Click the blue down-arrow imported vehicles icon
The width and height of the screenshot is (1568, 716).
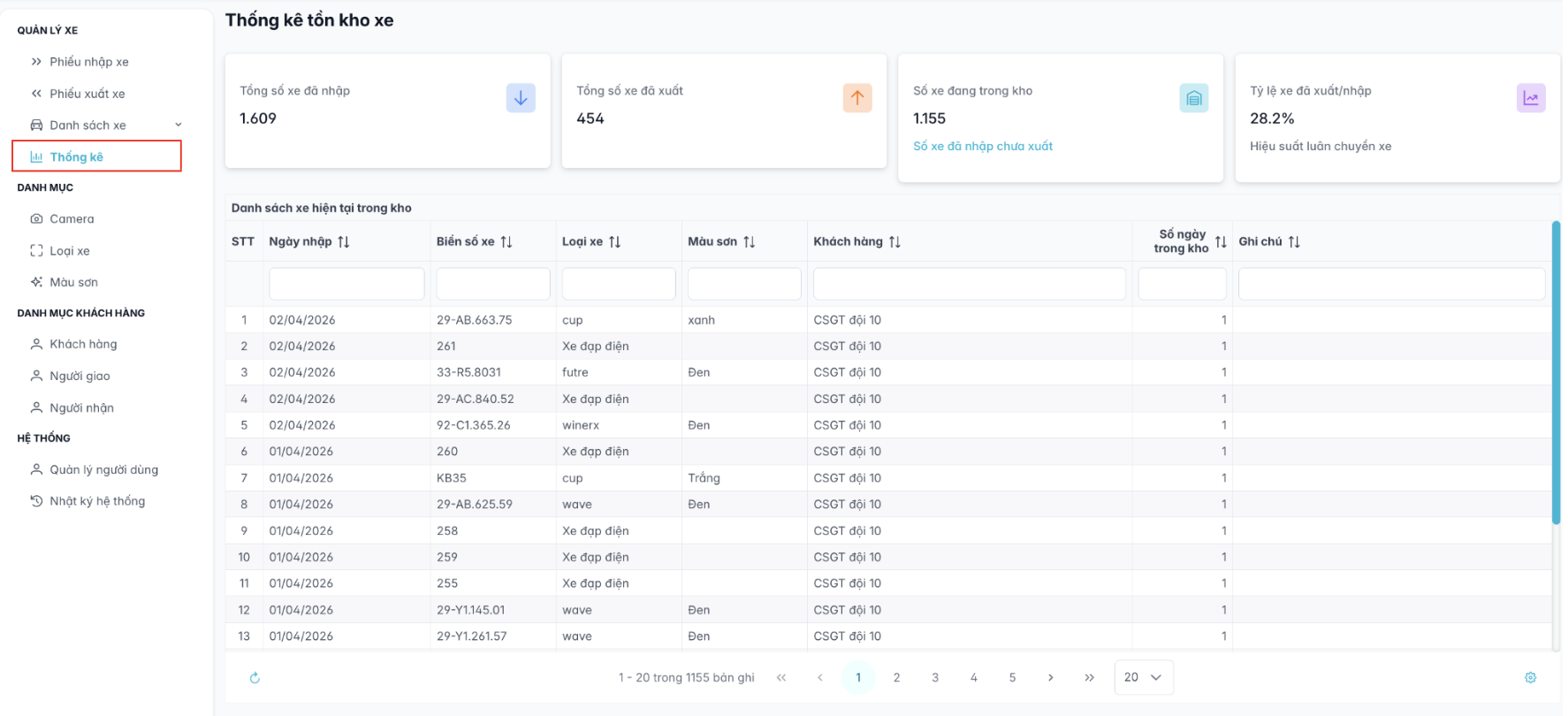[521, 98]
